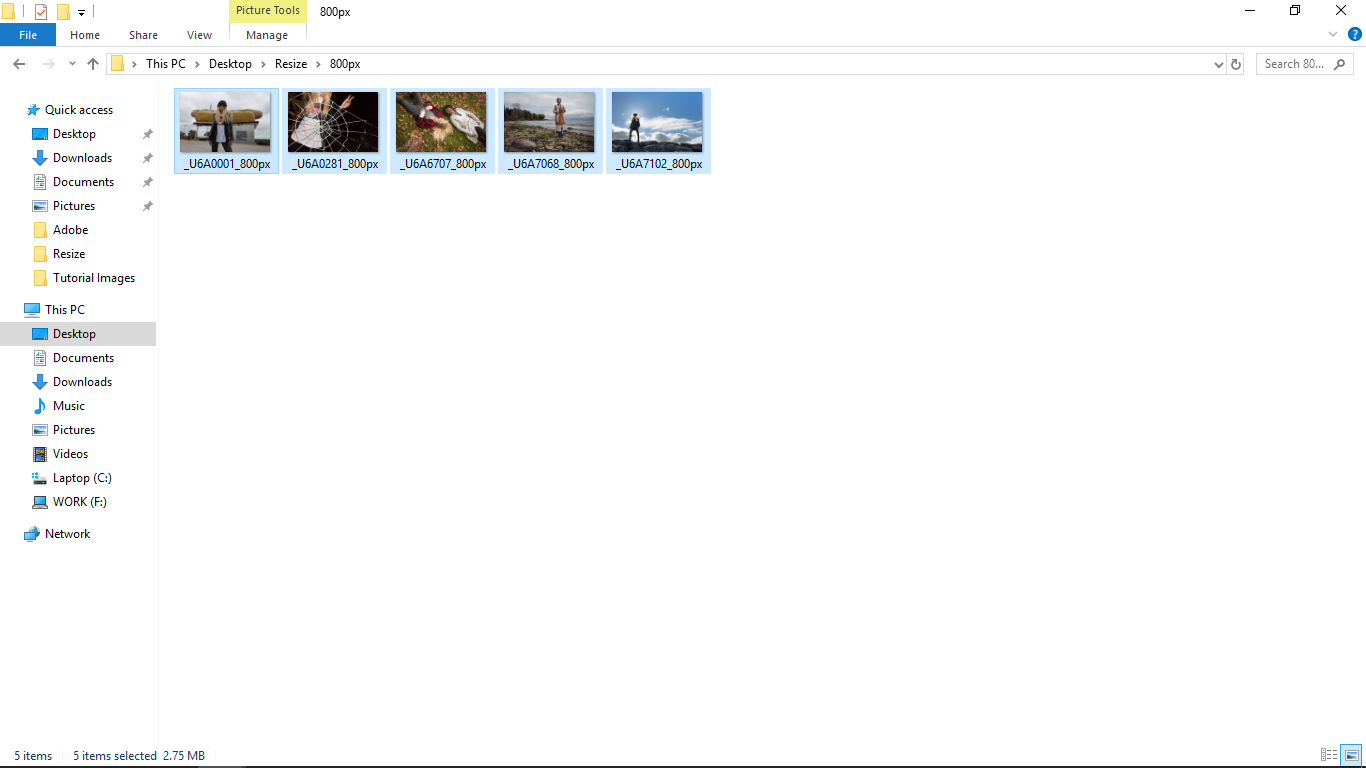This screenshot has width=1366, height=768.
Task: Open the recent locations dropdown arrow
Action: pyautogui.click(x=72, y=64)
